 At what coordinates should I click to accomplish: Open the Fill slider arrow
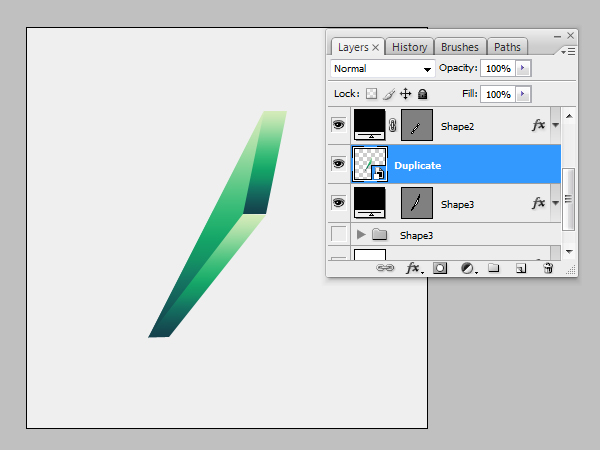coord(523,94)
